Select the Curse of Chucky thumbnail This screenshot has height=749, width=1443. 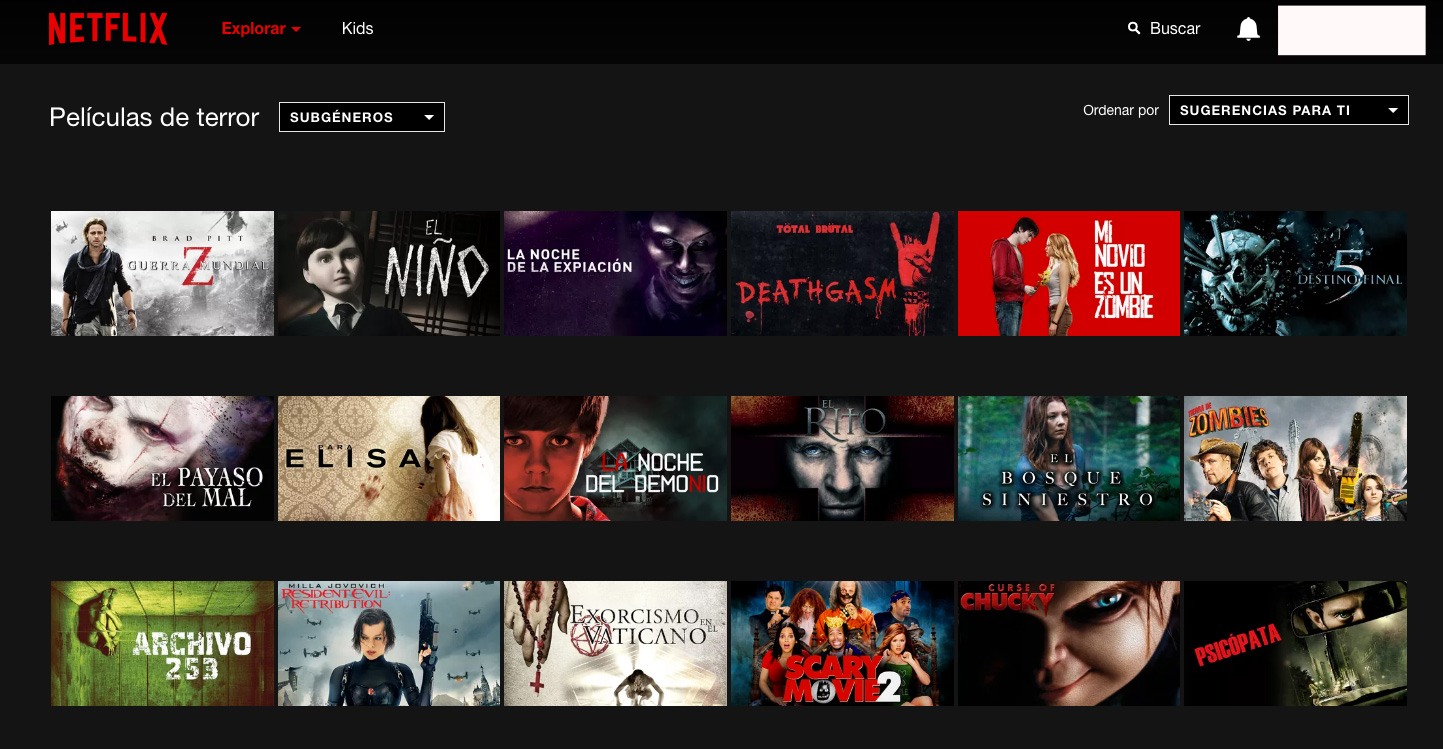click(1069, 643)
